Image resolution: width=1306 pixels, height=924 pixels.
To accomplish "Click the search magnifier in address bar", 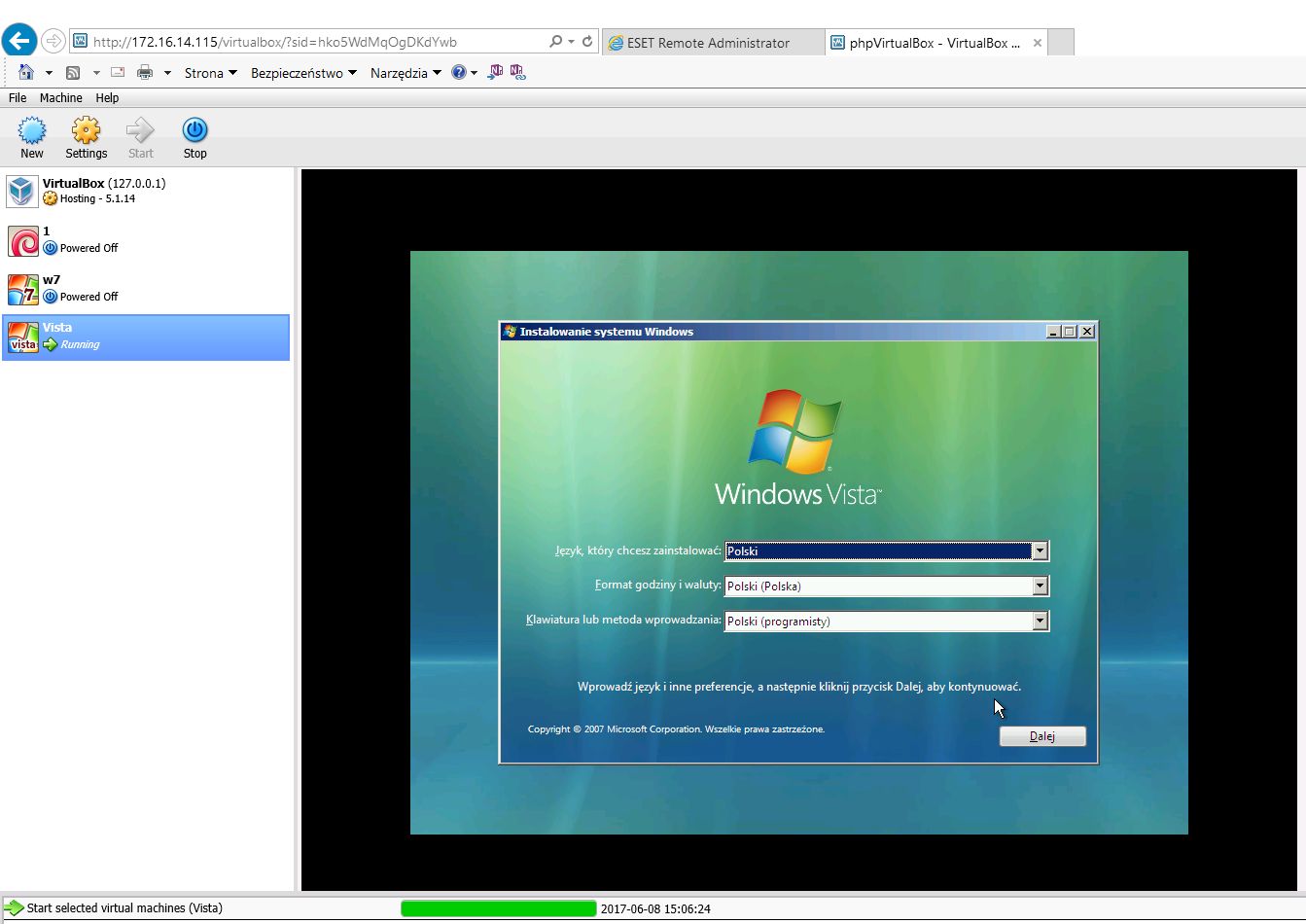I will [x=555, y=42].
